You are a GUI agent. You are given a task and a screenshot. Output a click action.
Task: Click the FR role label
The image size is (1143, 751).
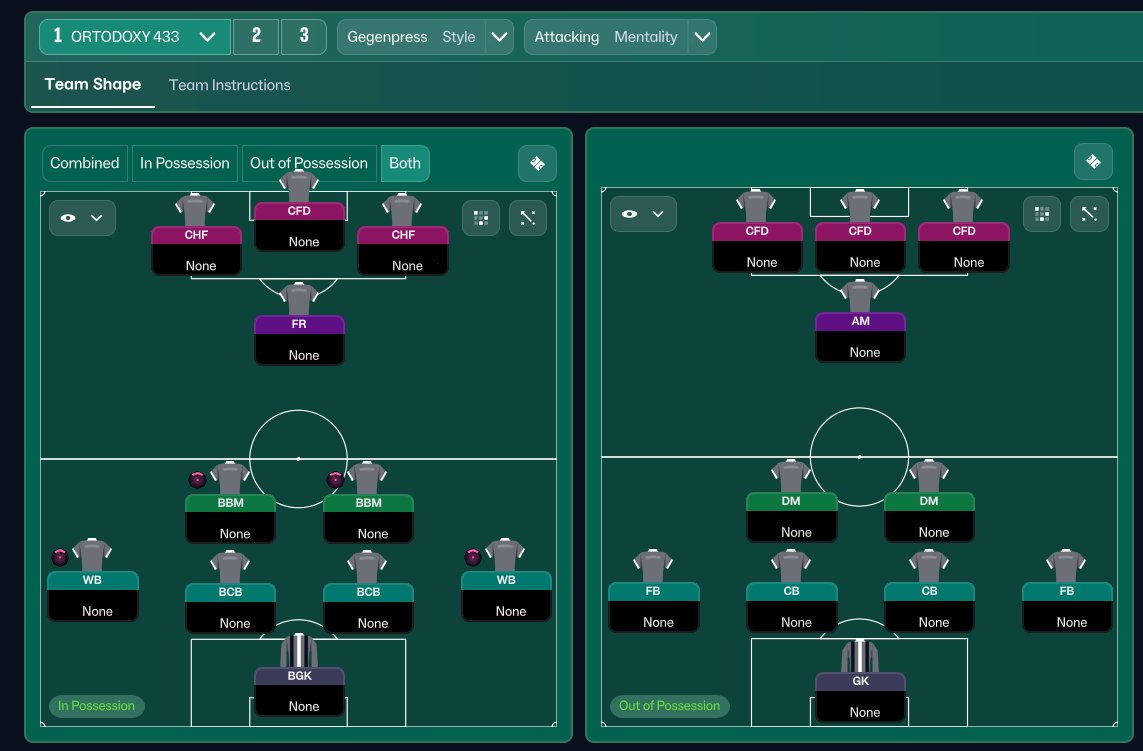(299, 324)
